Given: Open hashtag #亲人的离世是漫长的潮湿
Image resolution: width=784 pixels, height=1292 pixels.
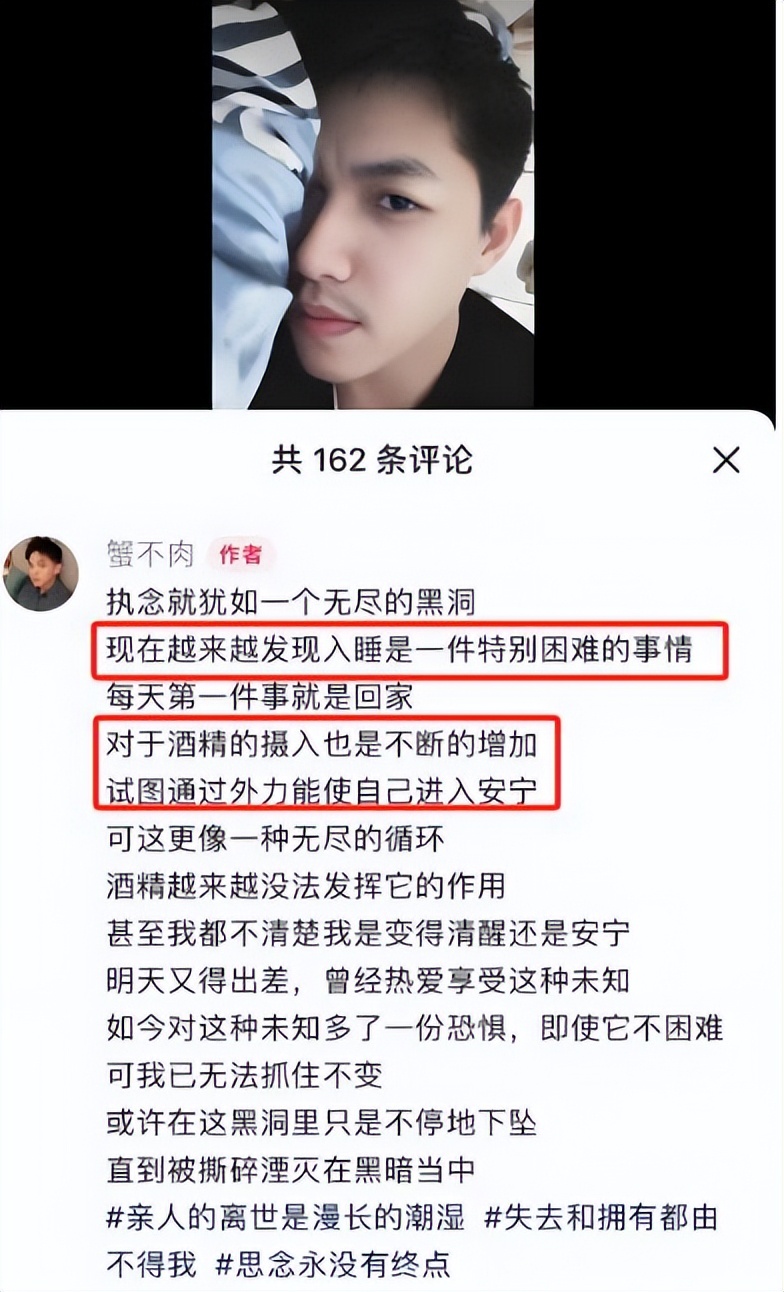Looking at the screenshot, I should tap(286, 1218).
